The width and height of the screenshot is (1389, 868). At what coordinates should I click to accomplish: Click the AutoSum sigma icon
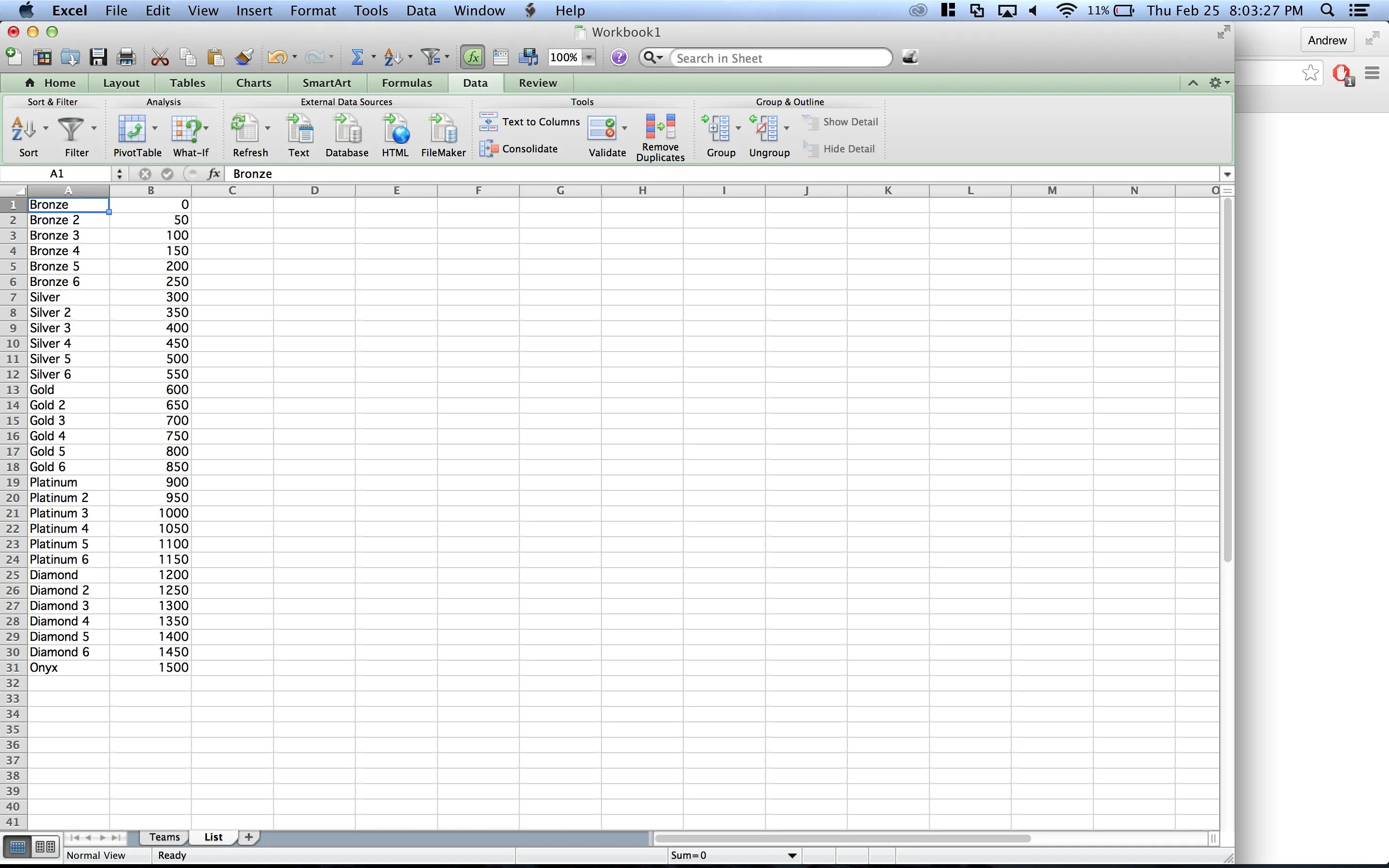tap(357, 57)
